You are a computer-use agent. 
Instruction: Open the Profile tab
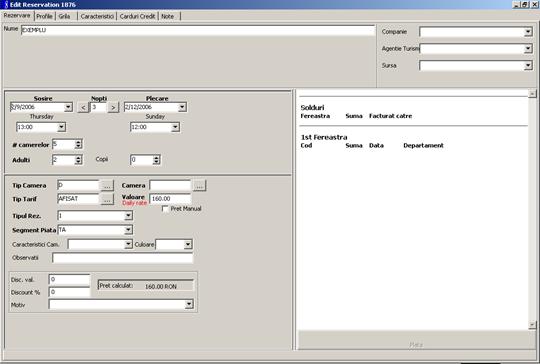(x=44, y=16)
